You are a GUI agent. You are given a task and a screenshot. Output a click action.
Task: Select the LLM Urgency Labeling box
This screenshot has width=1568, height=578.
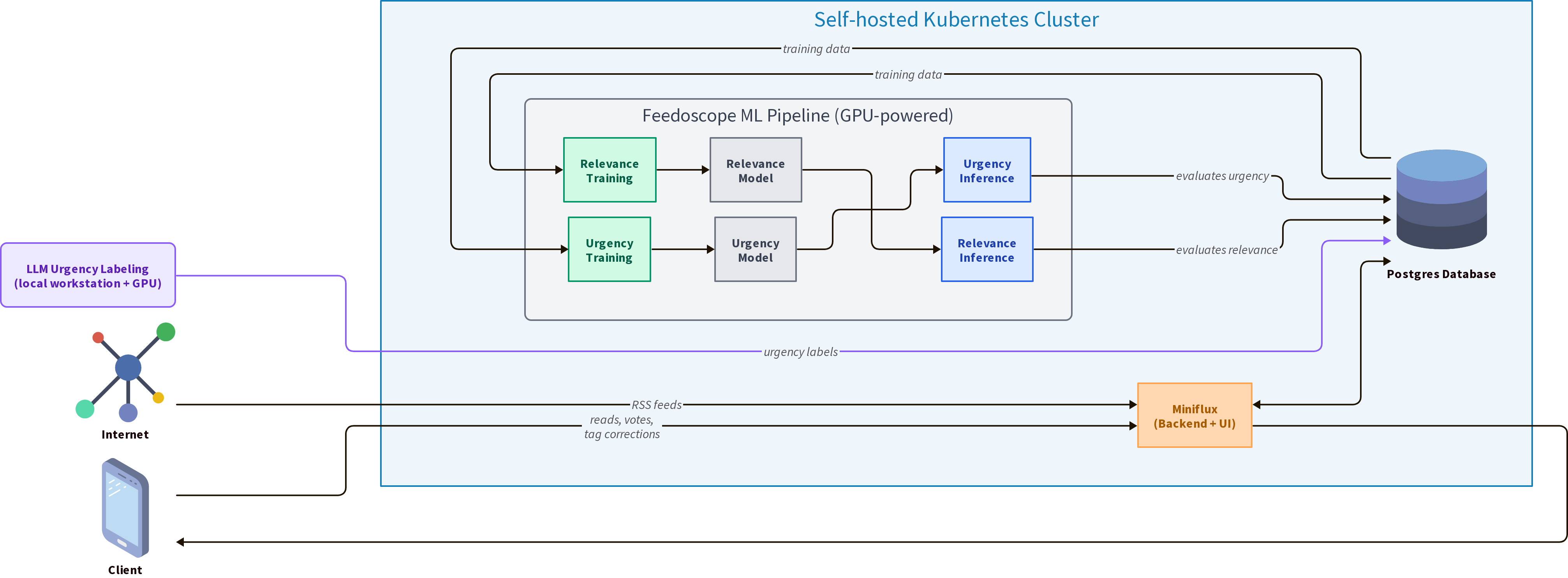[88, 276]
